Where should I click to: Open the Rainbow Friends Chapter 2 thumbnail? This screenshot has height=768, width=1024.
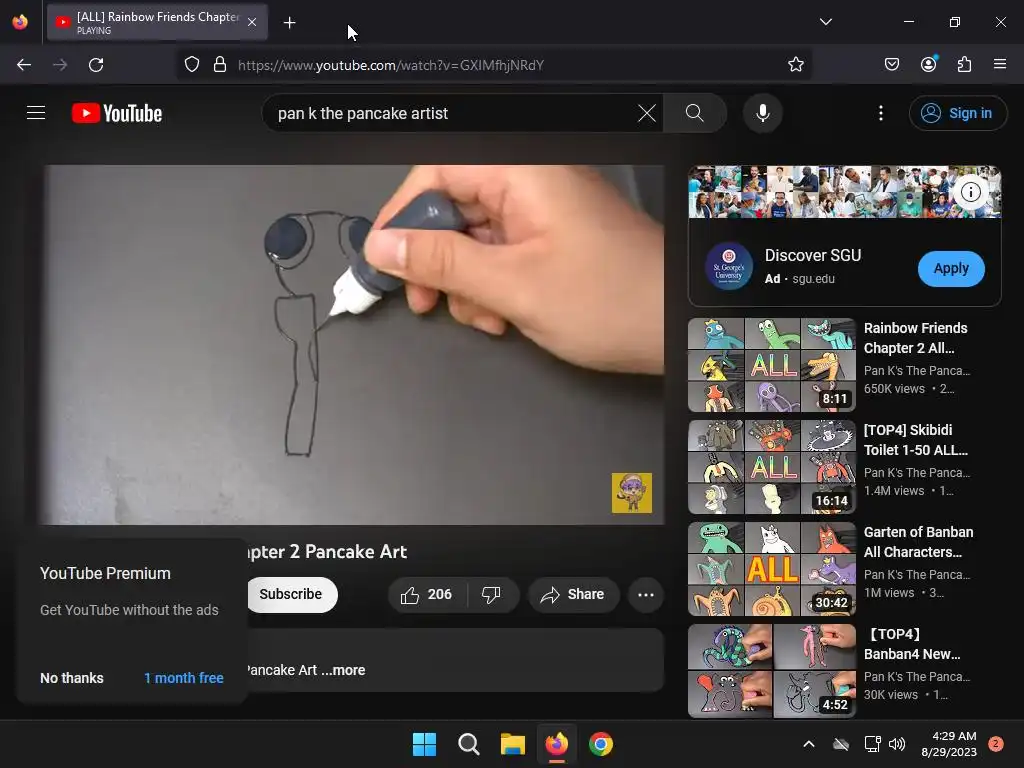(771, 365)
